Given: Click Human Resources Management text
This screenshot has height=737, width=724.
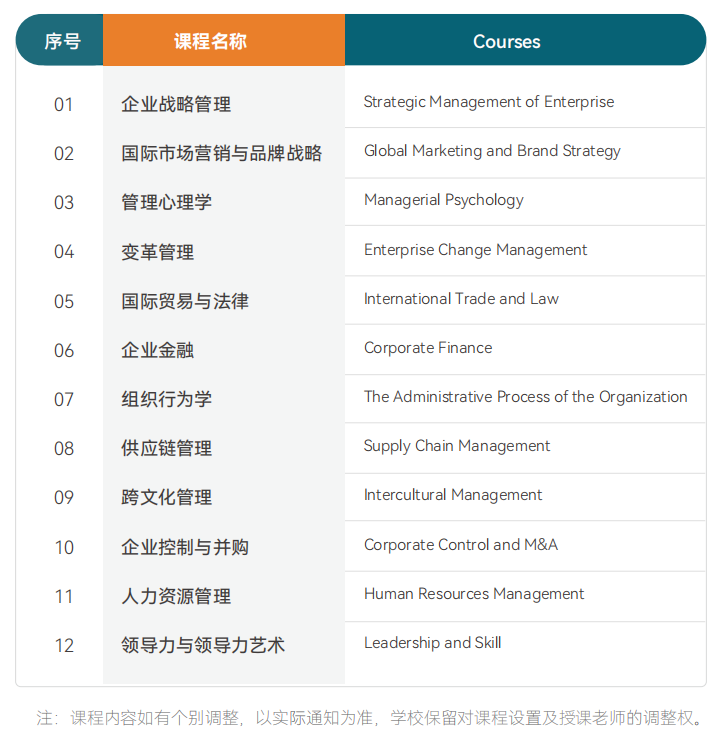Looking at the screenshot, I should [x=474, y=594].
